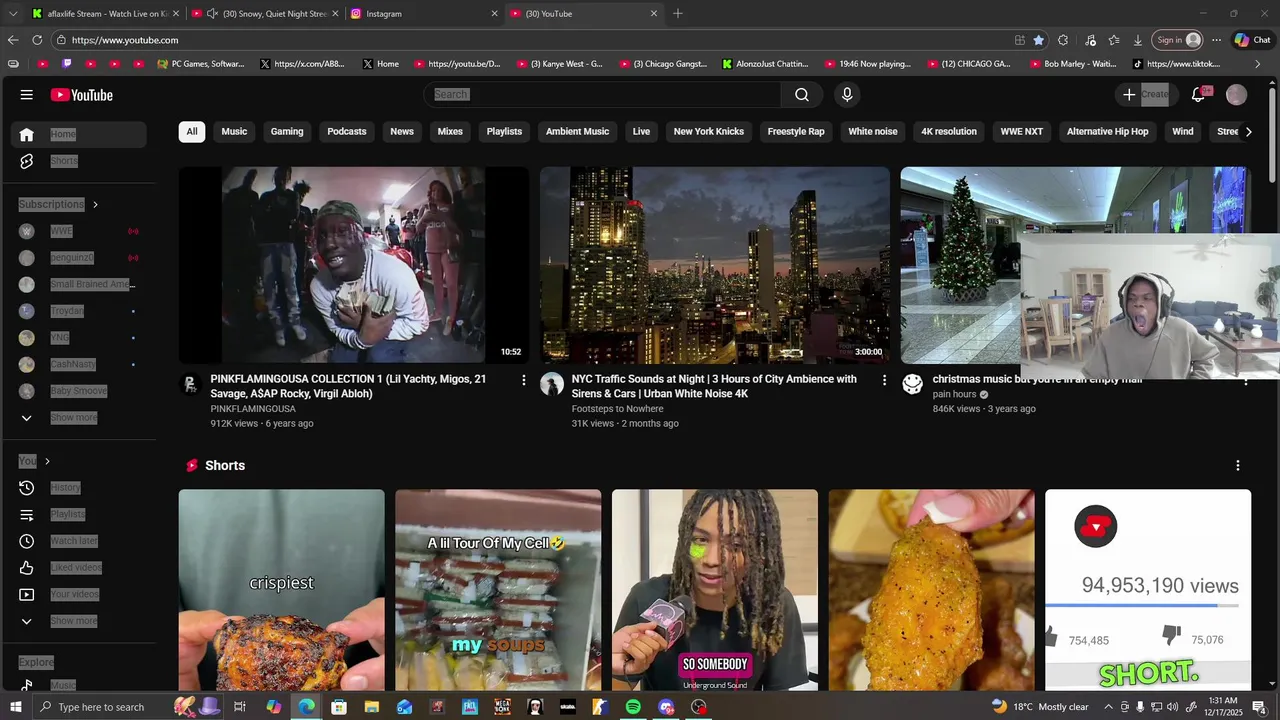Image resolution: width=1280 pixels, height=720 pixels.
Task: Click the search magnifier button
Action: coord(802,94)
